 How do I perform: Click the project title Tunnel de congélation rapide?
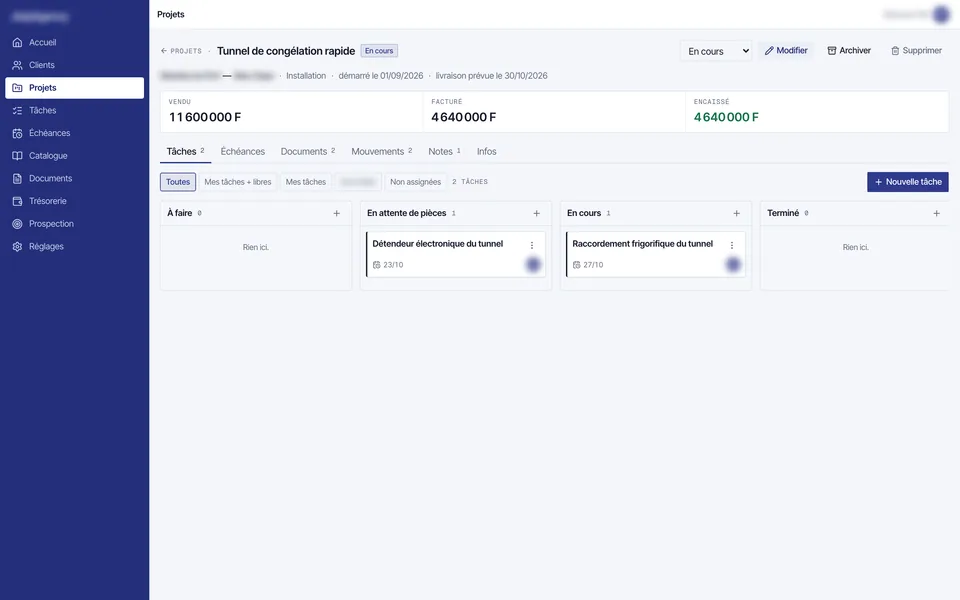(286, 51)
